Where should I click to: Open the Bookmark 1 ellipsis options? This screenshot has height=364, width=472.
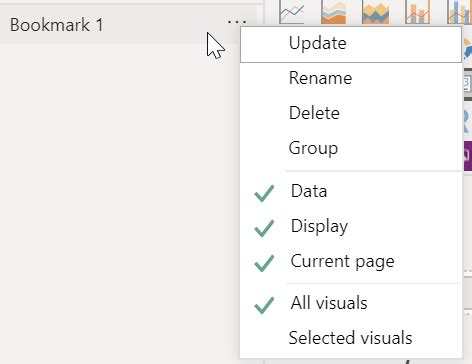237,22
